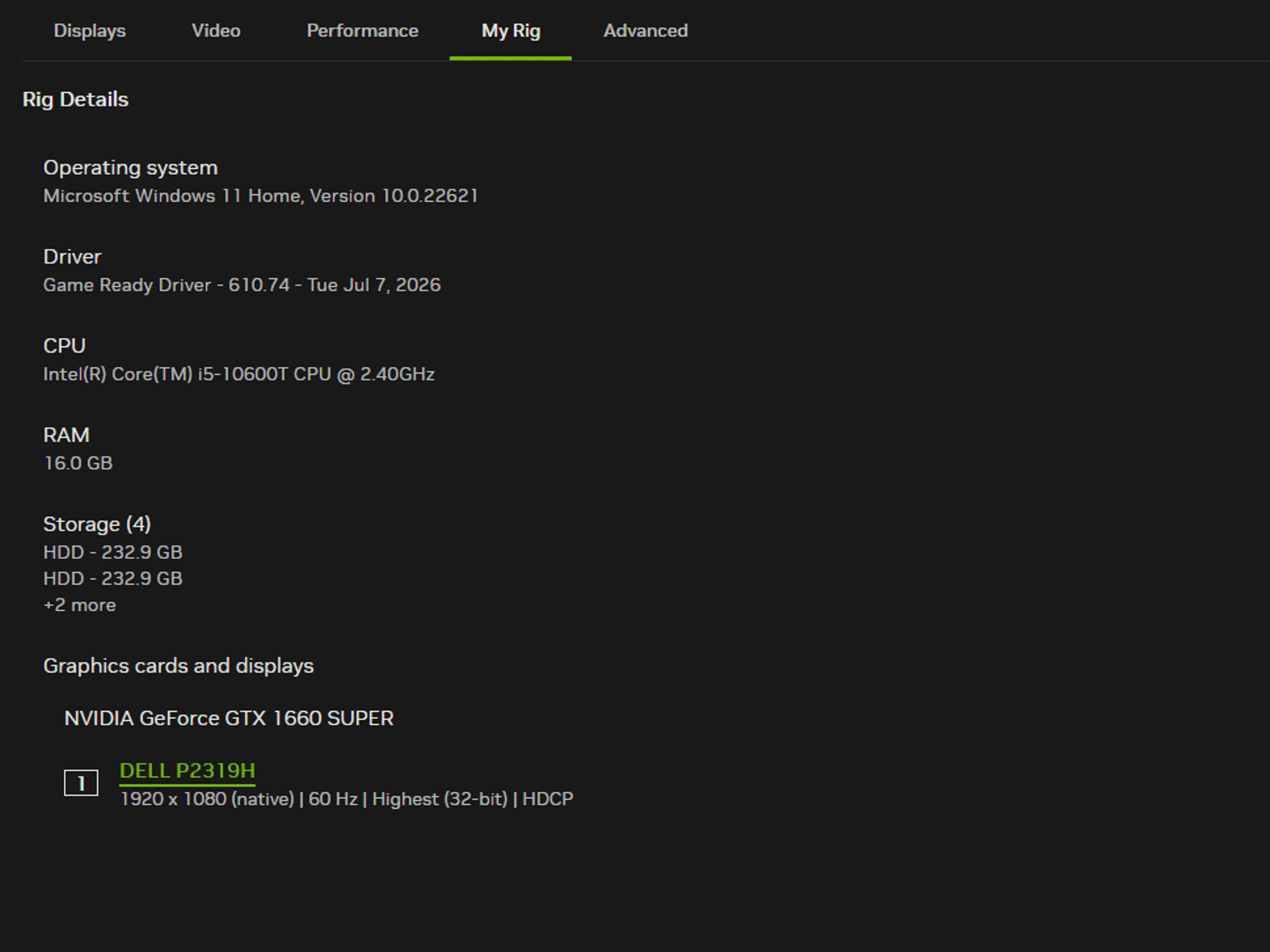Click the 16.0 GB RAM value
The height and width of the screenshot is (952, 1270).
pos(78,463)
